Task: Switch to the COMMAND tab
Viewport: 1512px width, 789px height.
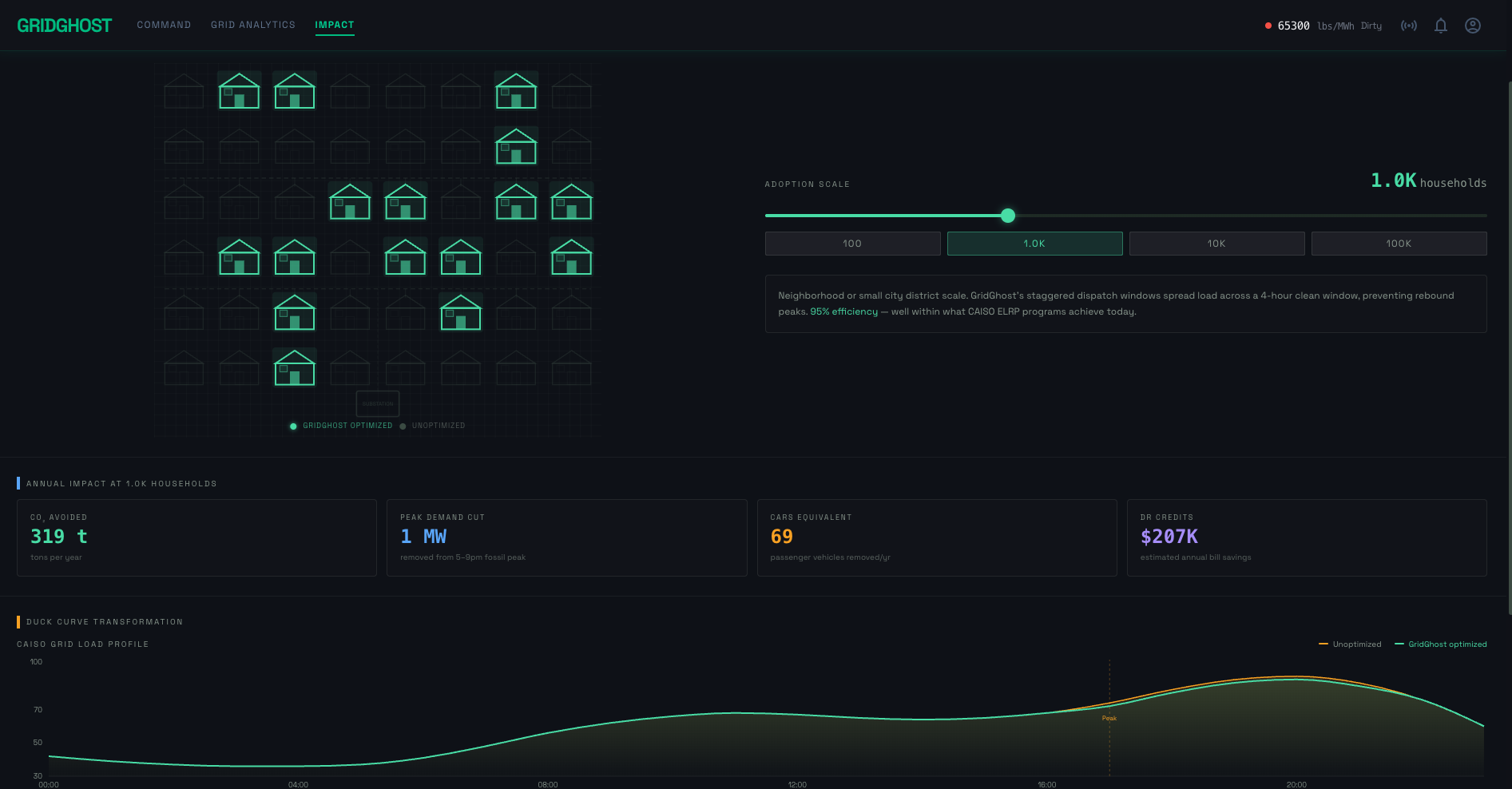Action: click(164, 25)
